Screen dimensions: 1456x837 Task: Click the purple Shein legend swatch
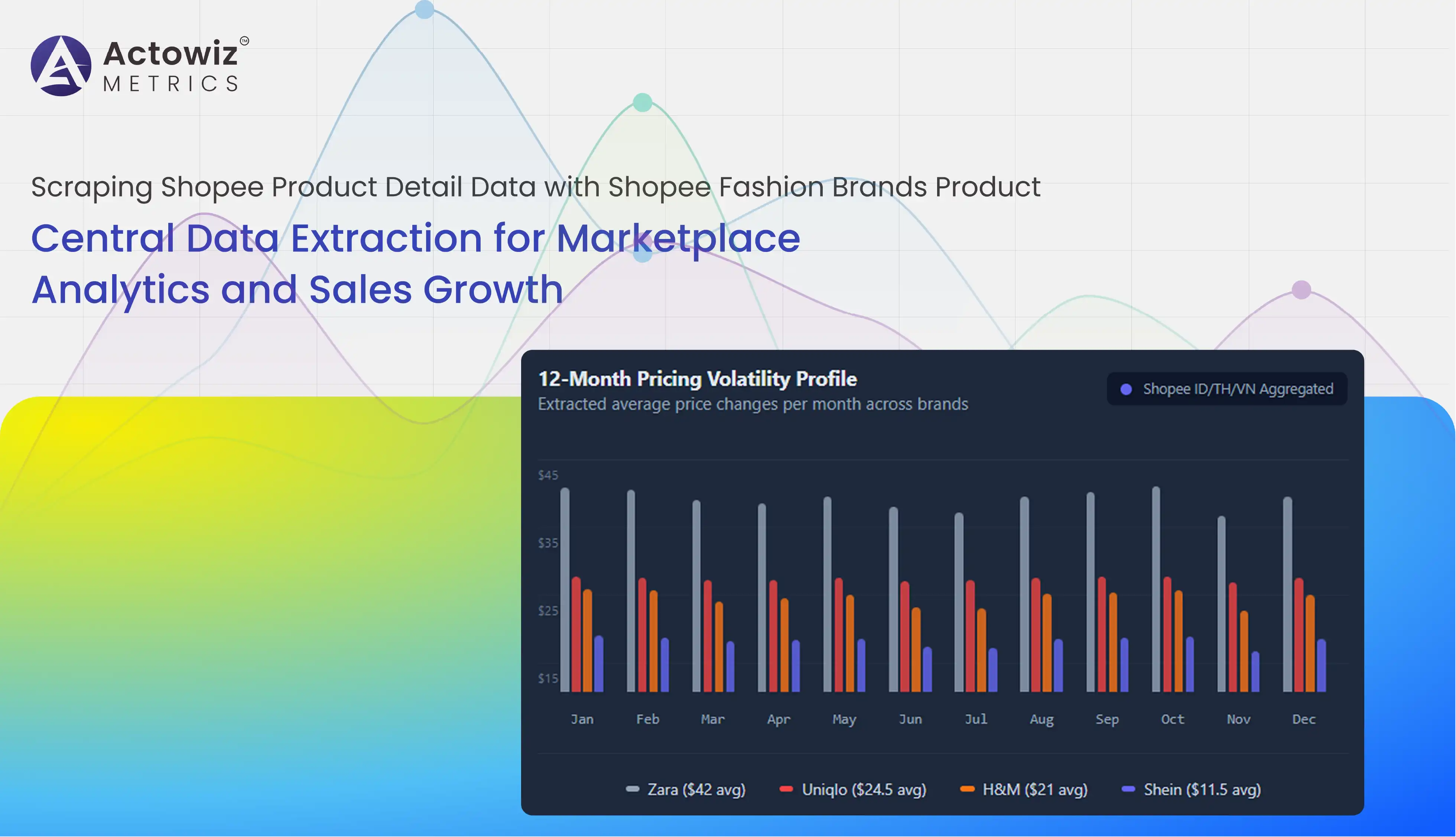click(x=1128, y=789)
